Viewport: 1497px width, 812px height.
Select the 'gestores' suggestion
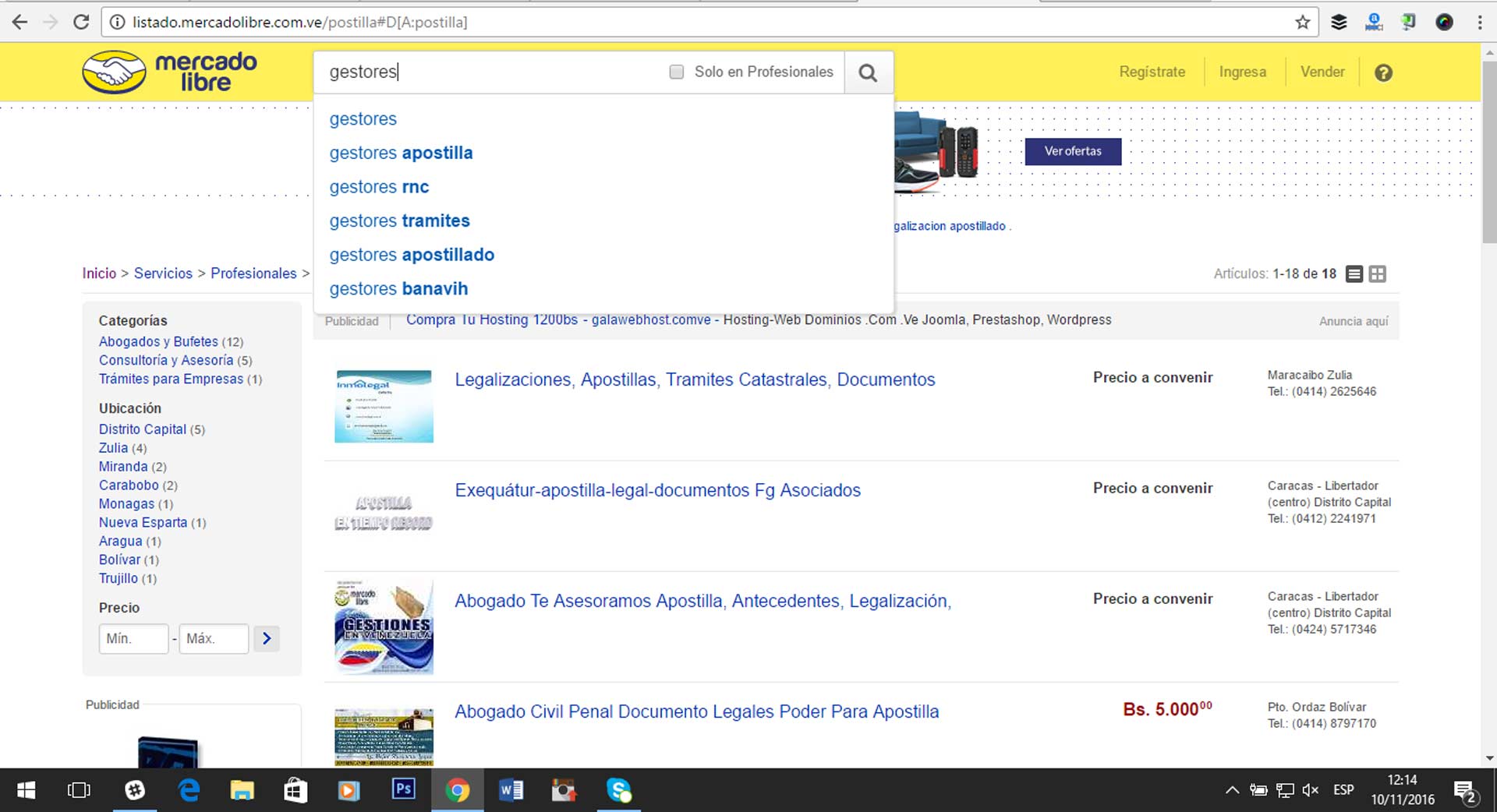tap(363, 119)
